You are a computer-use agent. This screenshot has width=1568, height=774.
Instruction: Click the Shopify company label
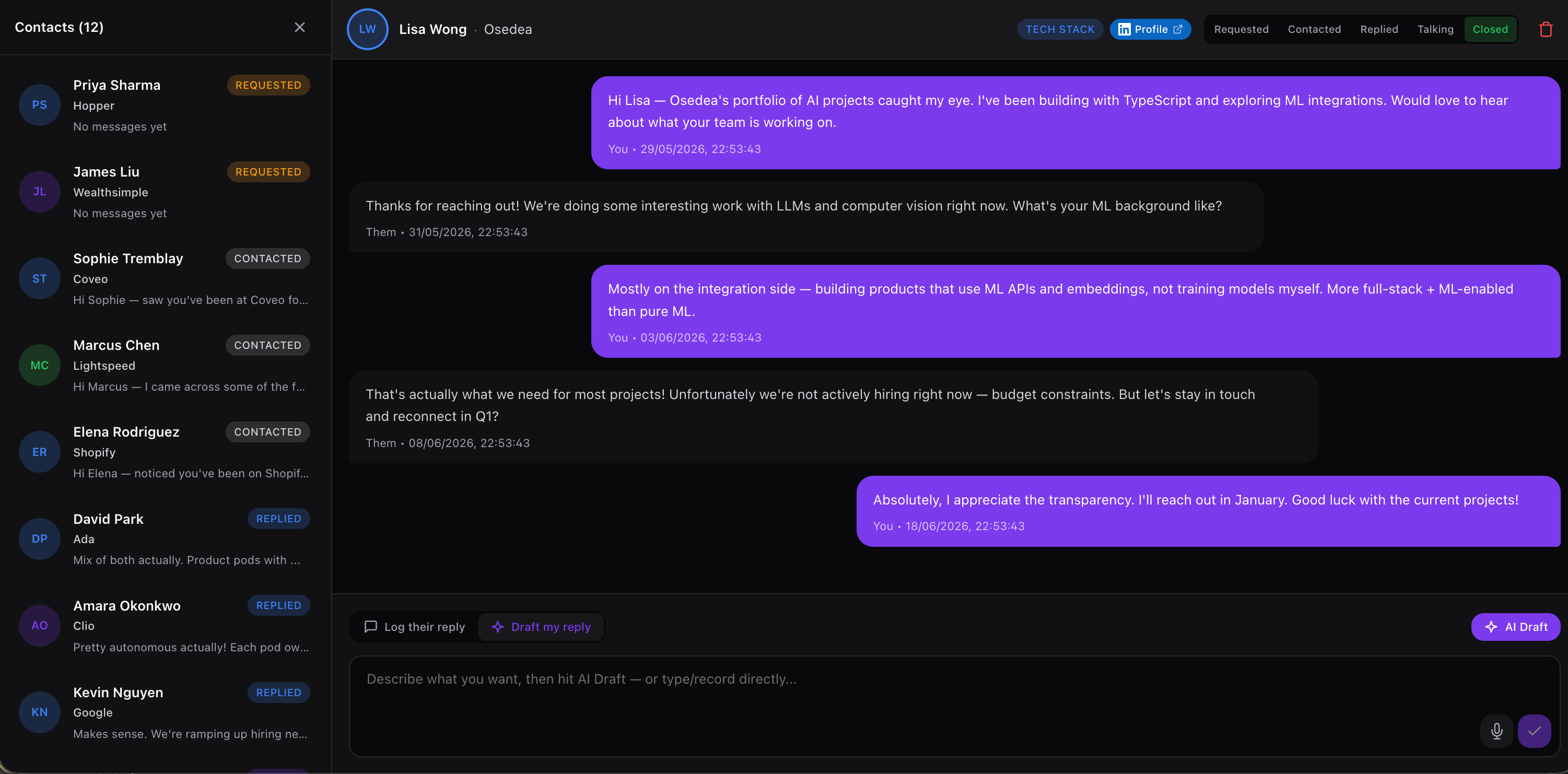click(95, 453)
